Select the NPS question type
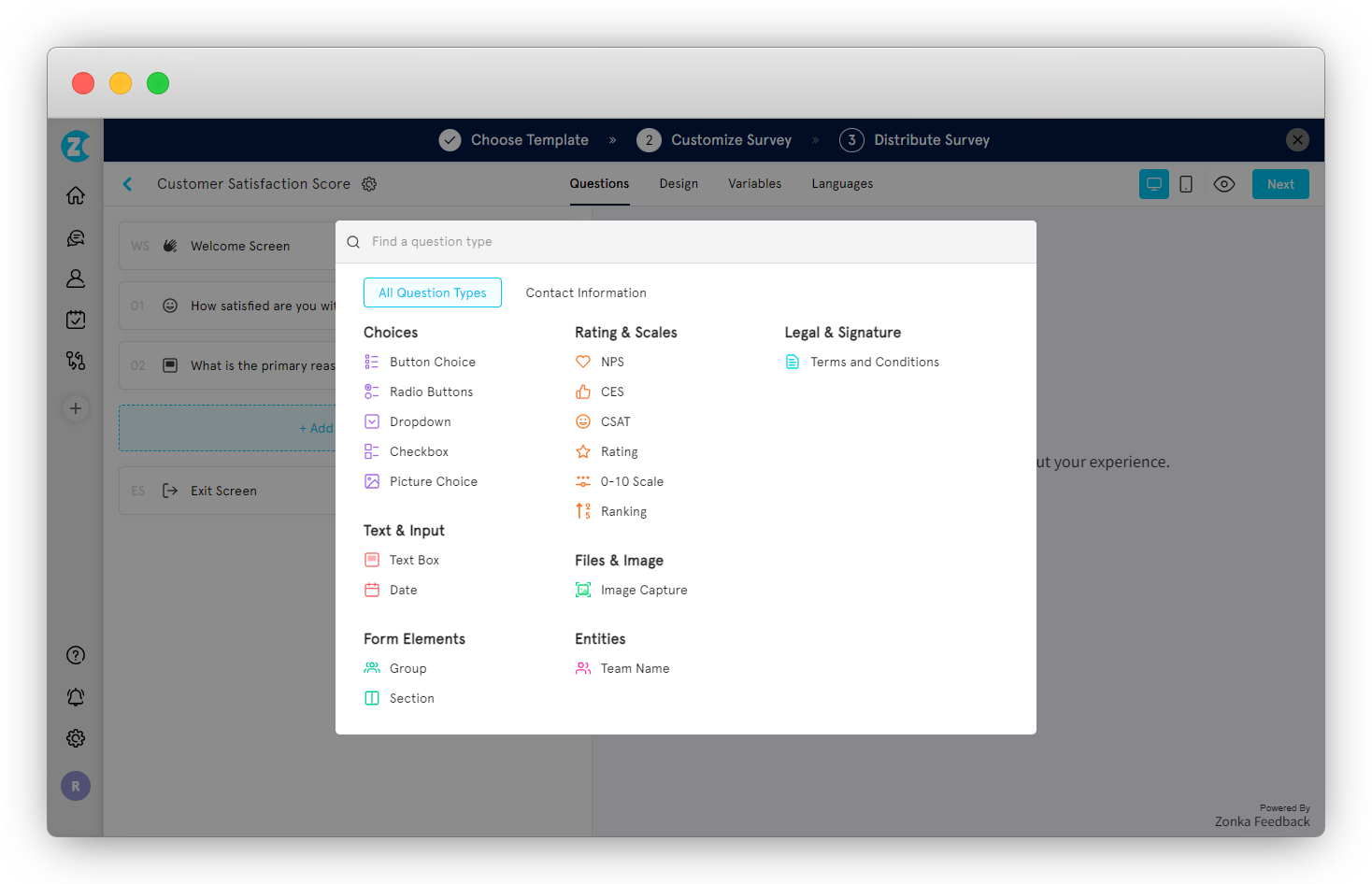This screenshot has width=1372, height=884. 612,362
